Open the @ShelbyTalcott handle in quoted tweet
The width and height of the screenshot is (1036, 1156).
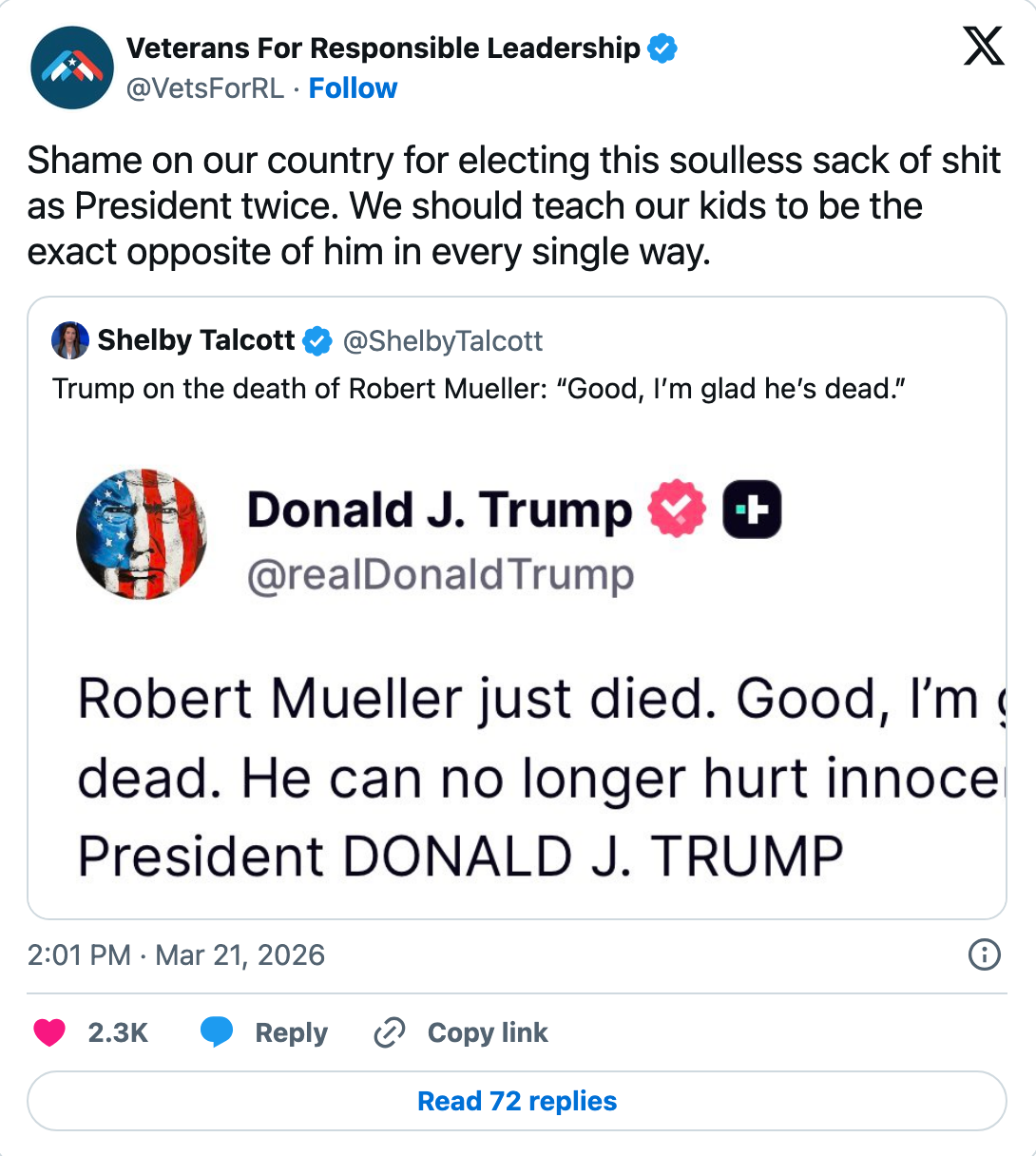442,340
